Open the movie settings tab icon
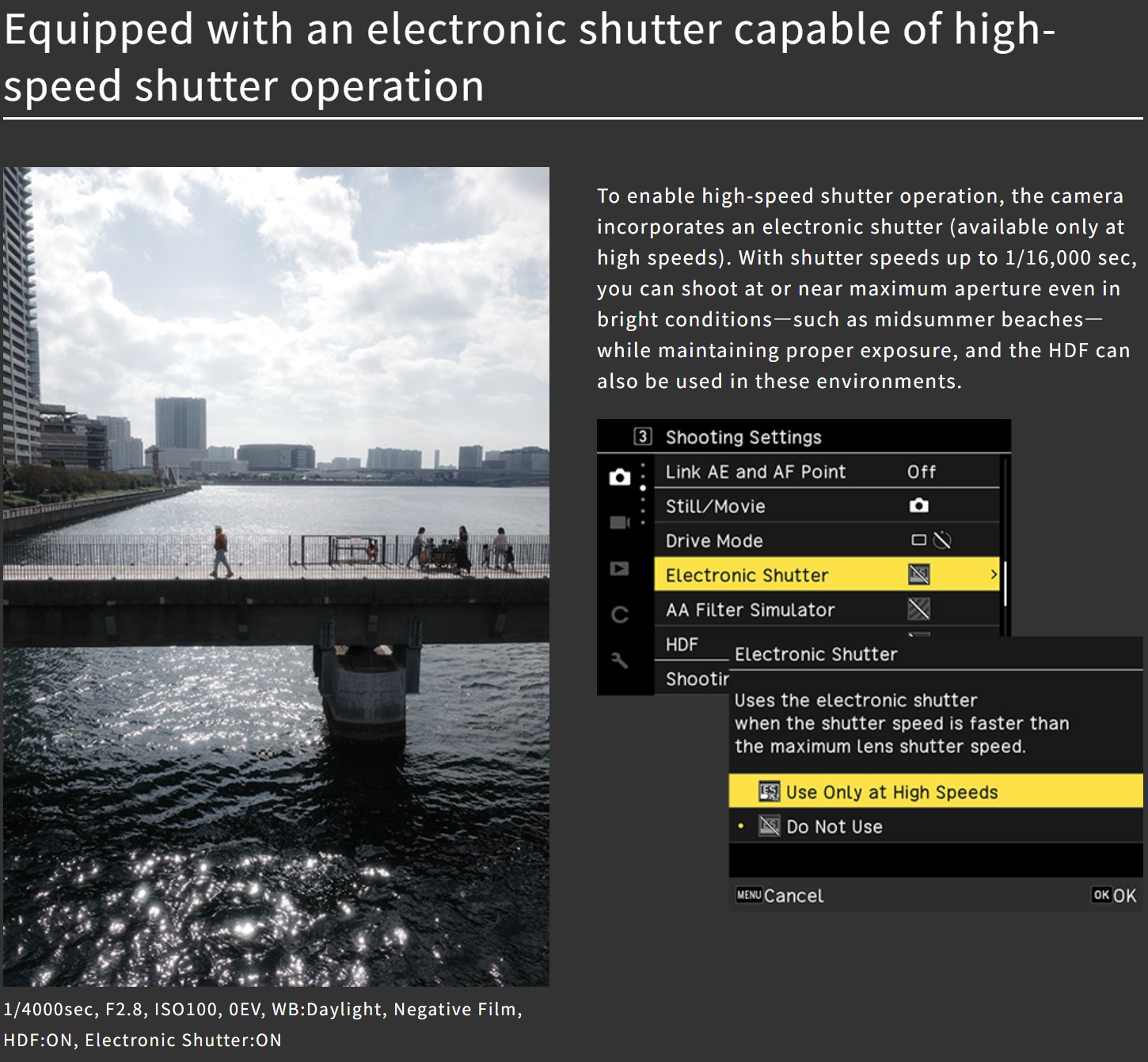Viewport: 1148px width, 1062px height. click(x=620, y=523)
